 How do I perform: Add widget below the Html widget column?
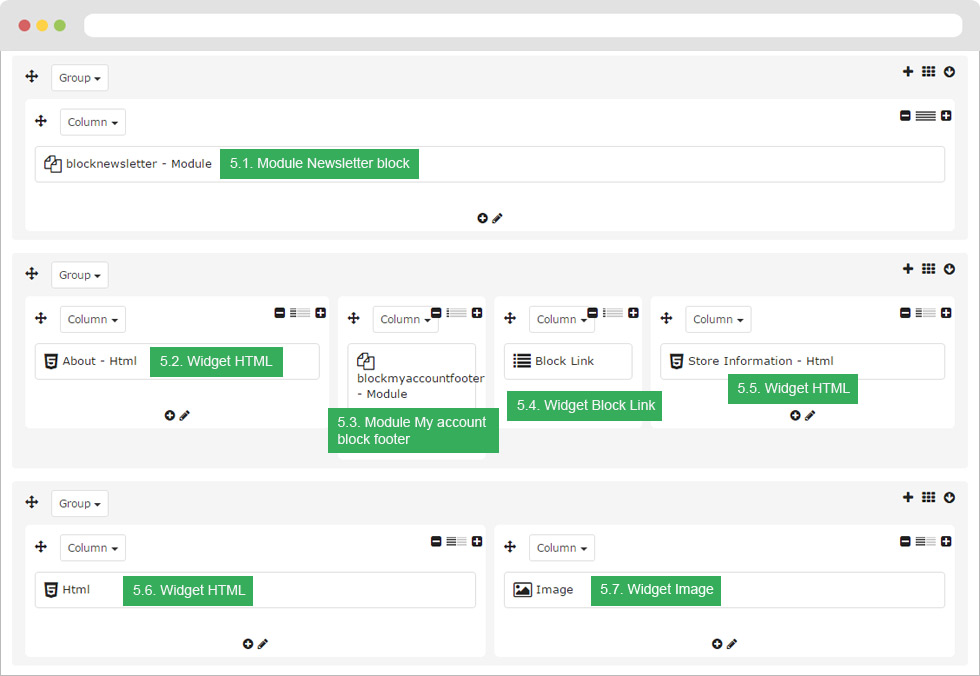(248, 644)
